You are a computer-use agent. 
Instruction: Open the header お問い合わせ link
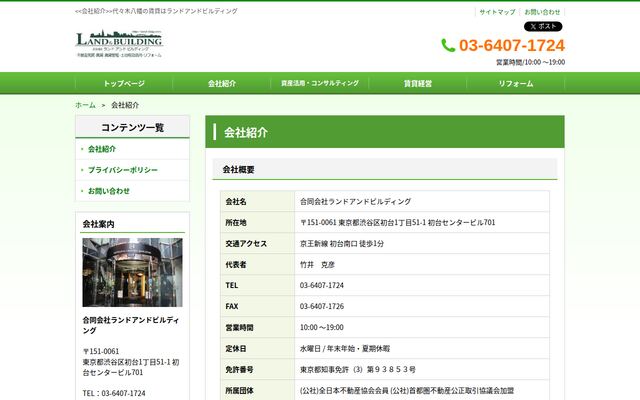pyautogui.click(x=542, y=12)
